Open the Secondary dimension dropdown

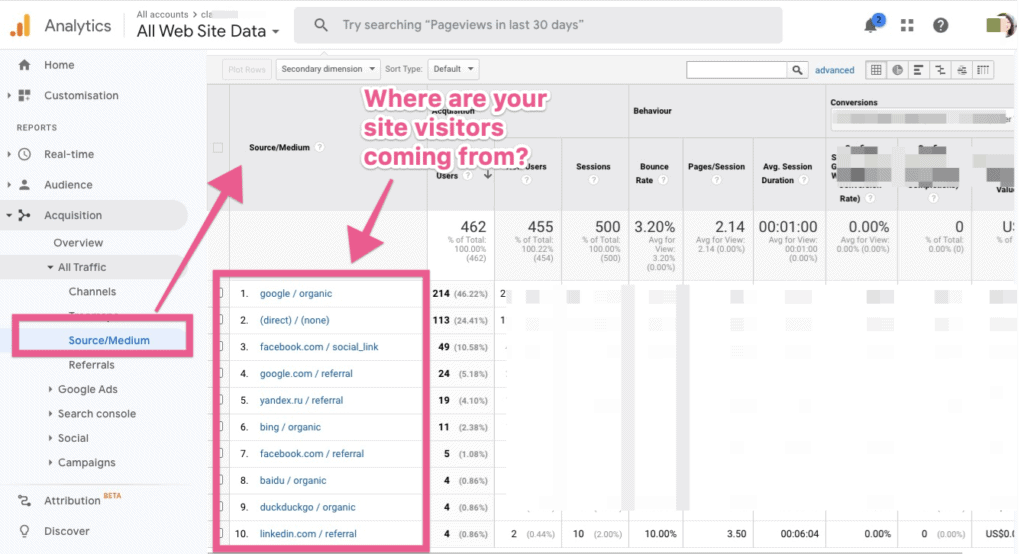pyautogui.click(x=328, y=69)
